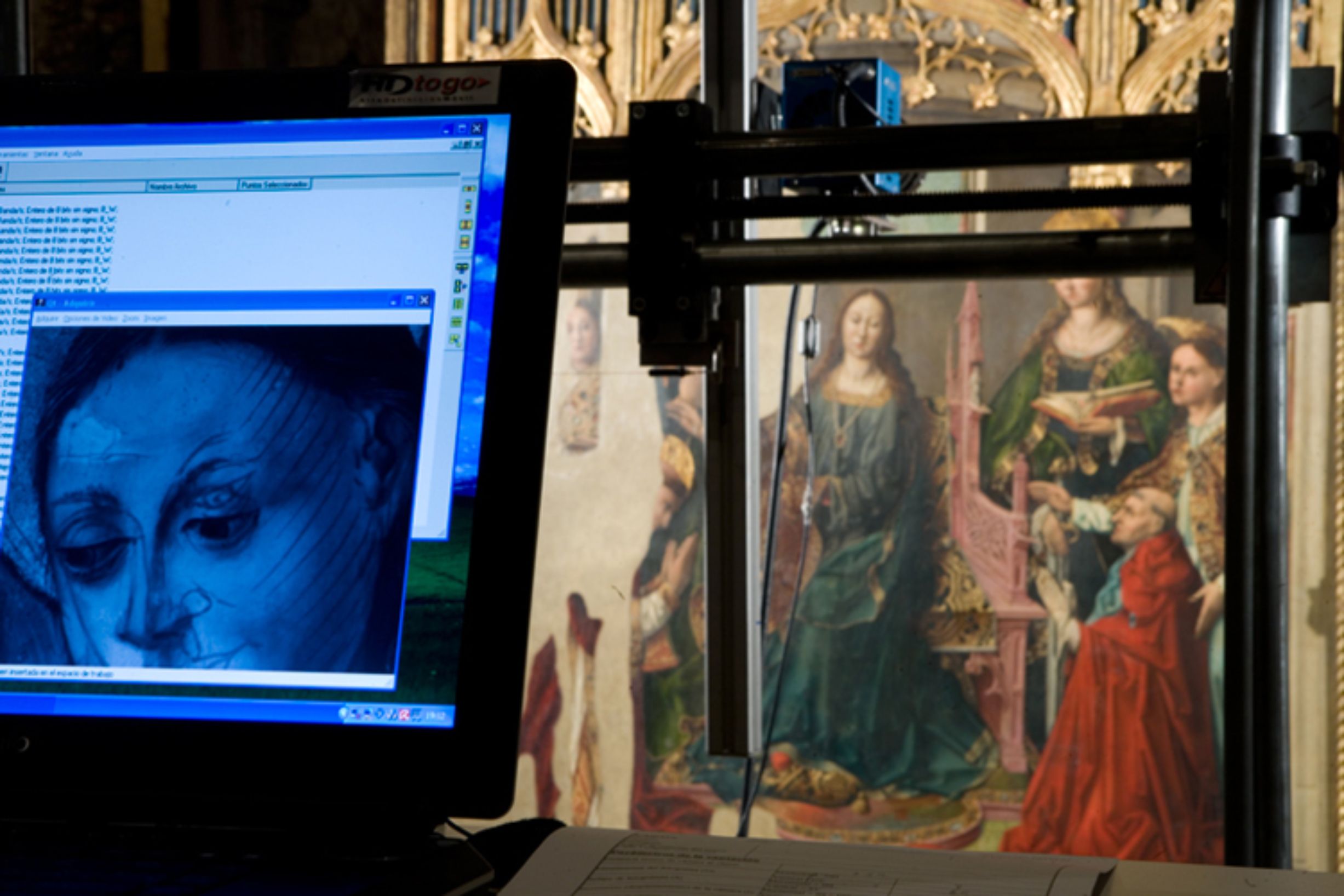Open the Zoom menu in the image window
The image size is (1344, 896).
[130, 318]
